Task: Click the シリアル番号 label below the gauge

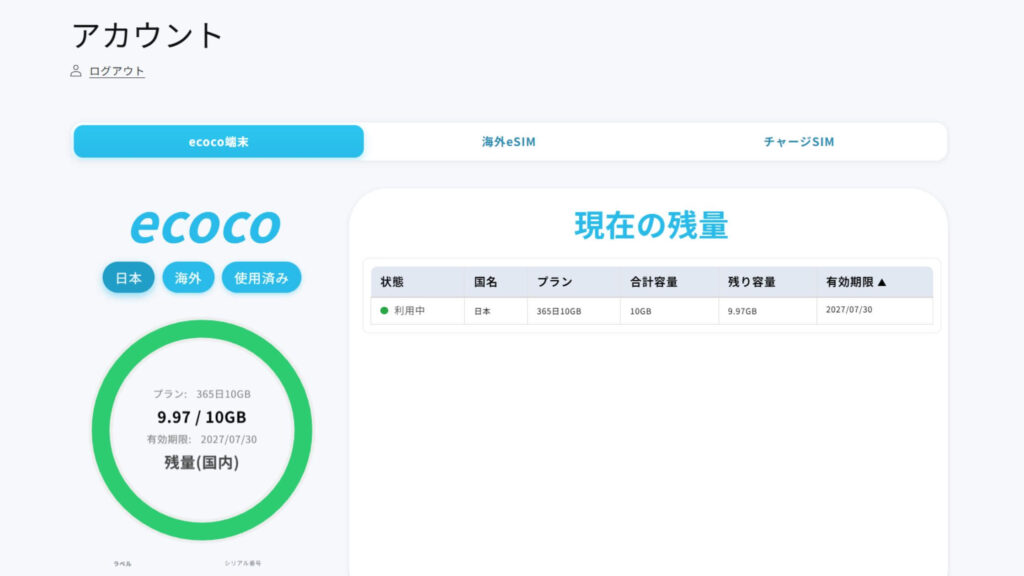Action: point(243,563)
